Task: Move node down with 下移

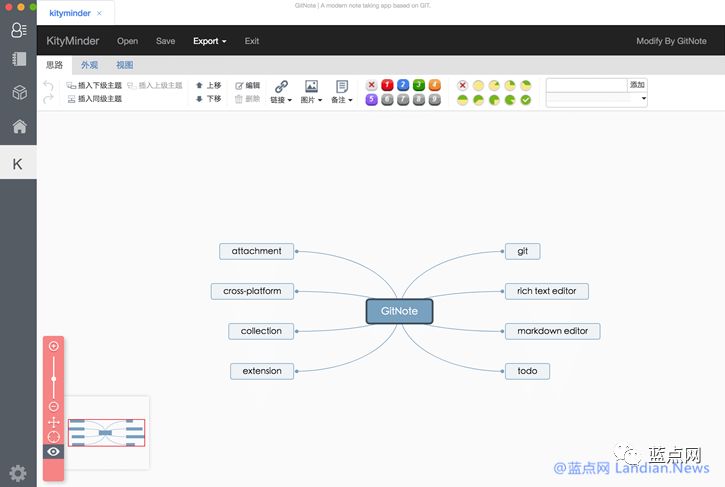Action: point(209,99)
